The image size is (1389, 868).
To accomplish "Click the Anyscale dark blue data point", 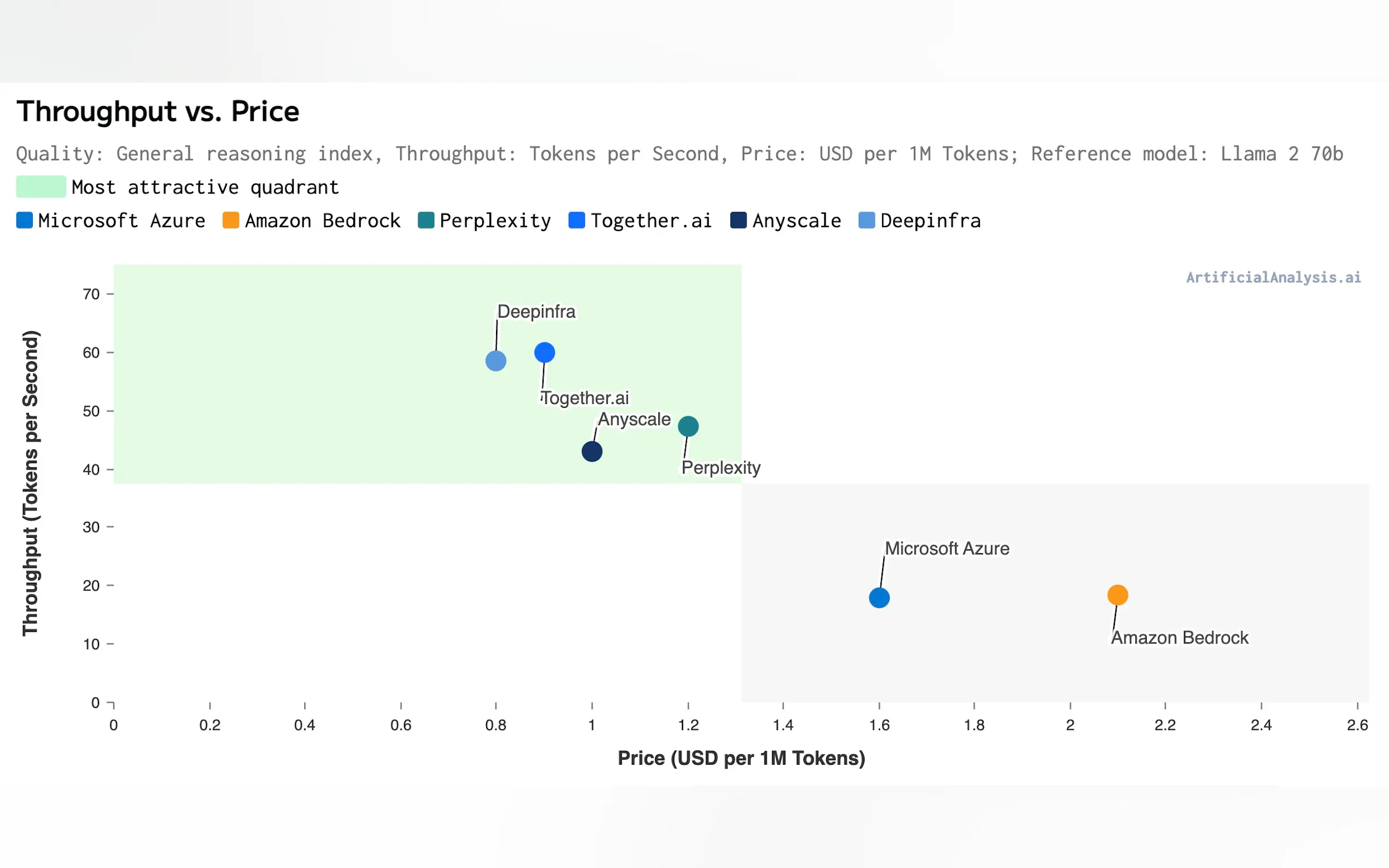I will [x=592, y=452].
